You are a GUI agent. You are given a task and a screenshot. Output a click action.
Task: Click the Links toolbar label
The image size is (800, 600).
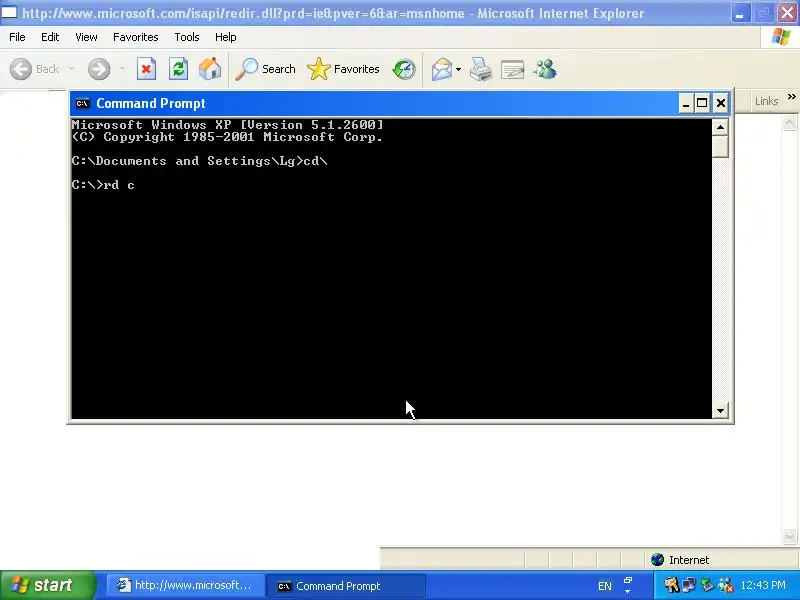pyautogui.click(x=766, y=101)
